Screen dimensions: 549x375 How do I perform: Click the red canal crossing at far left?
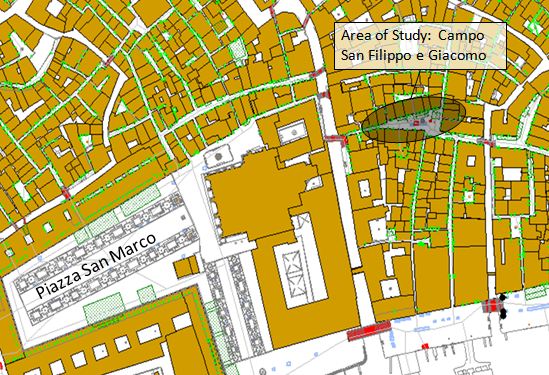66,193
